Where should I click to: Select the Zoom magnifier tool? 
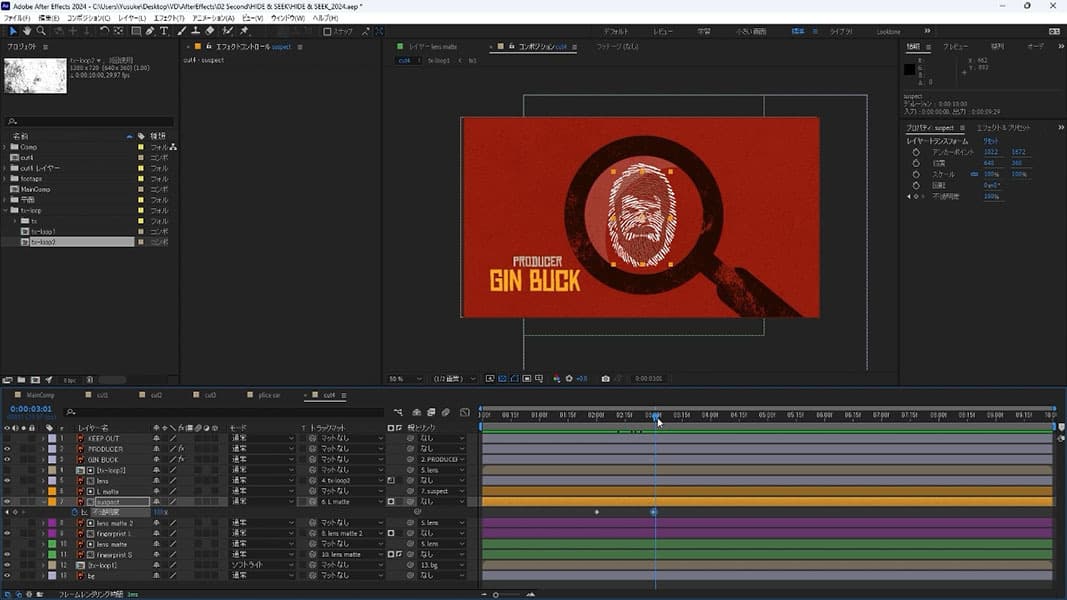point(39,31)
